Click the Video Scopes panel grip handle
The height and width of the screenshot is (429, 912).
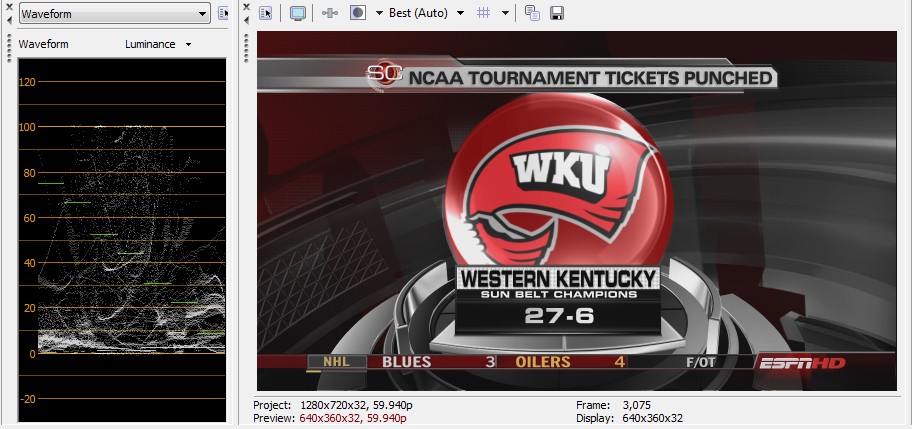tap(9, 48)
